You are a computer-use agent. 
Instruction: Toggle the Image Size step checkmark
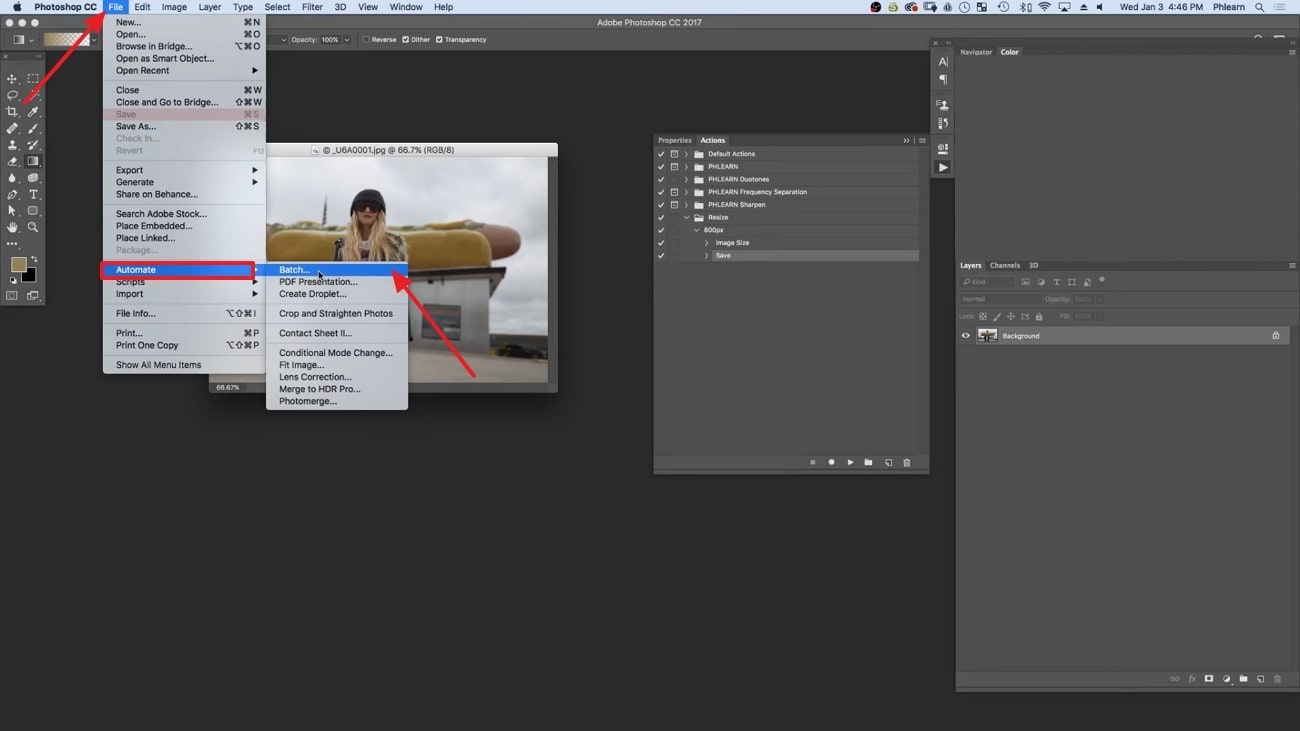(661, 243)
